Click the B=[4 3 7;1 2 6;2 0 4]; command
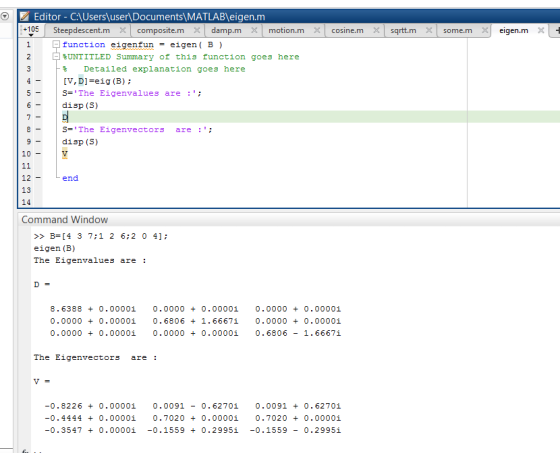 pos(109,236)
